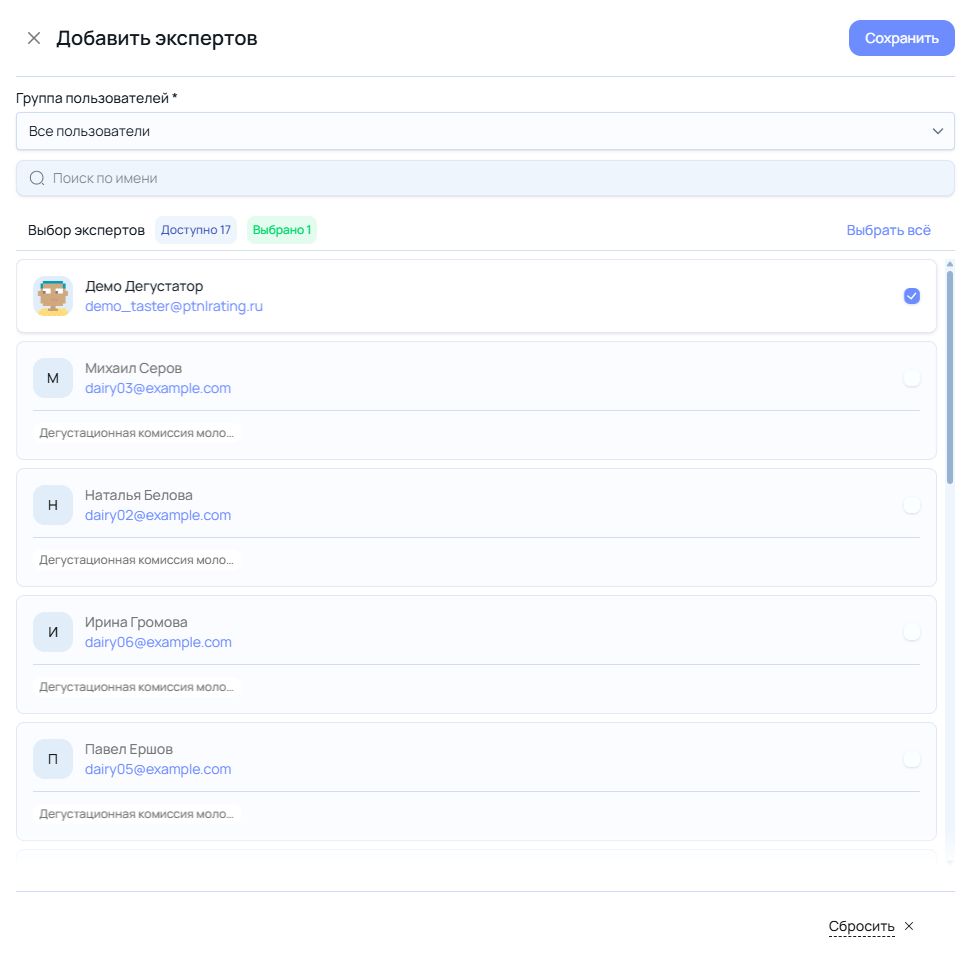Viewport: 971px width, 960px height.
Task: Click the commission tag under Наталья Белова
Action: click(x=136, y=560)
